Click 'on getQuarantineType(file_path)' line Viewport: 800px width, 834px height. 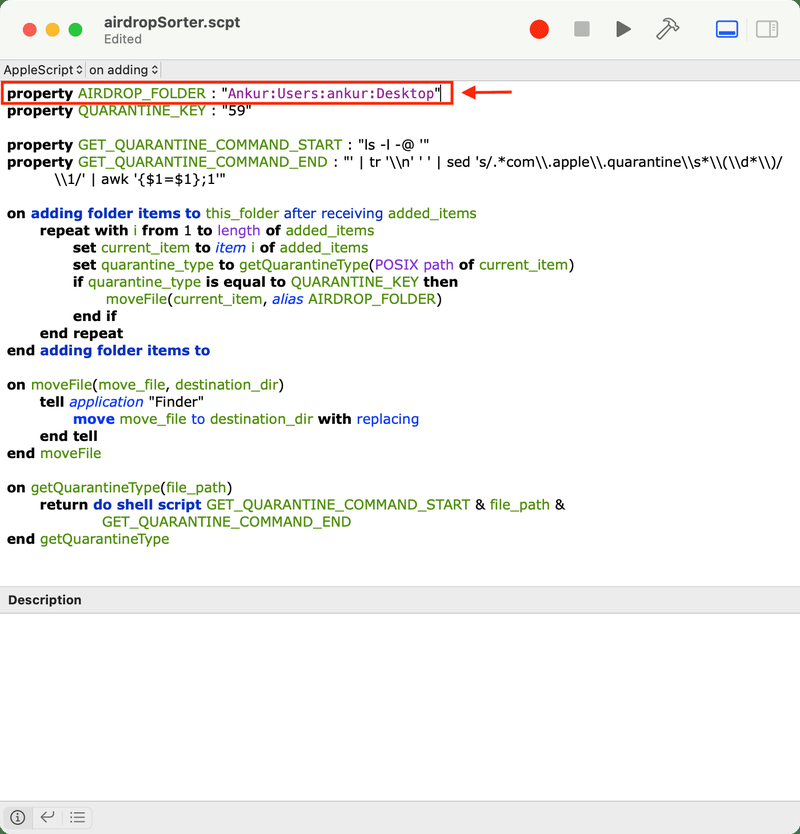pos(120,488)
